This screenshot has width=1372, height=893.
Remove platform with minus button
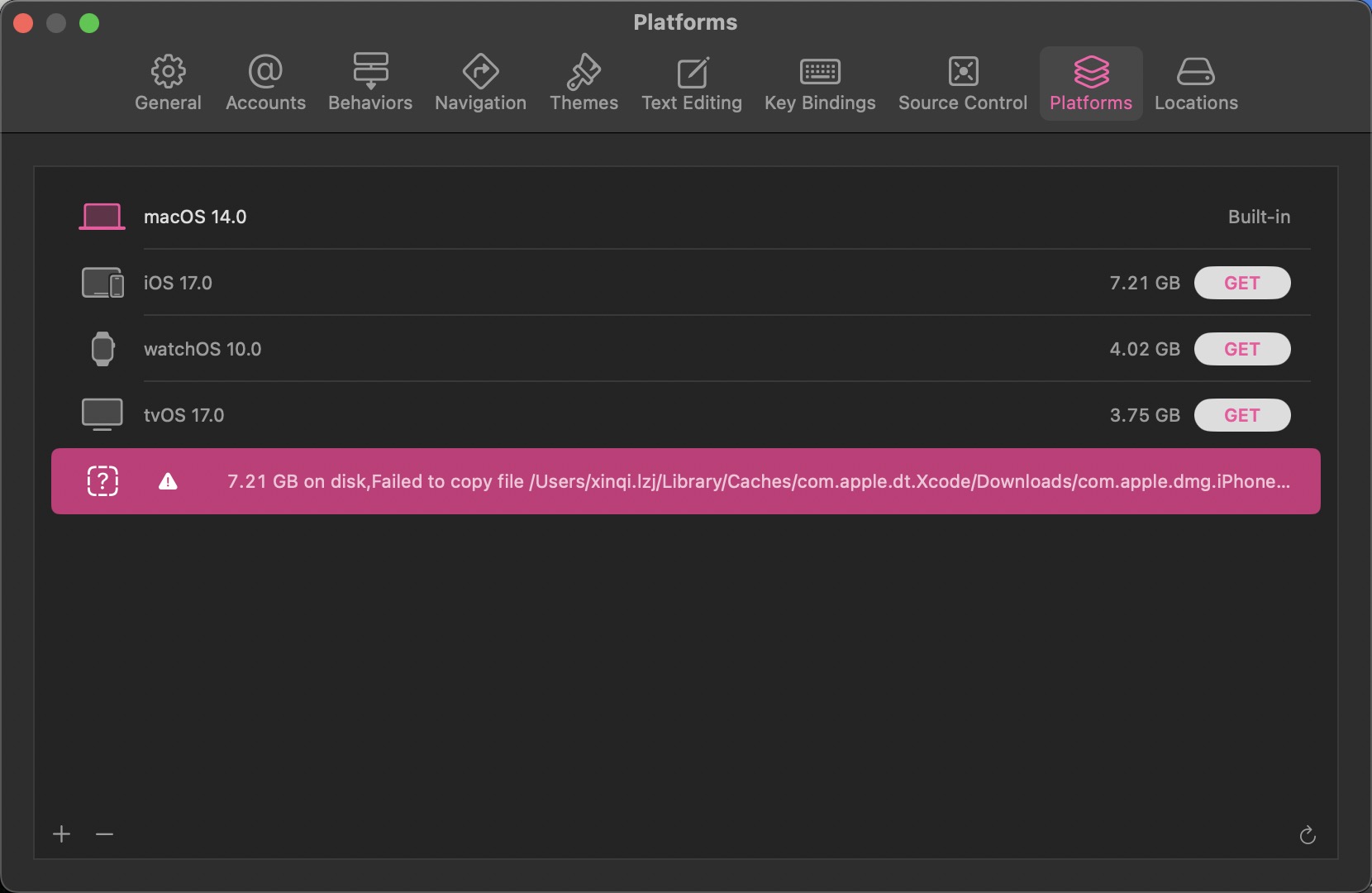pos(104,834)
